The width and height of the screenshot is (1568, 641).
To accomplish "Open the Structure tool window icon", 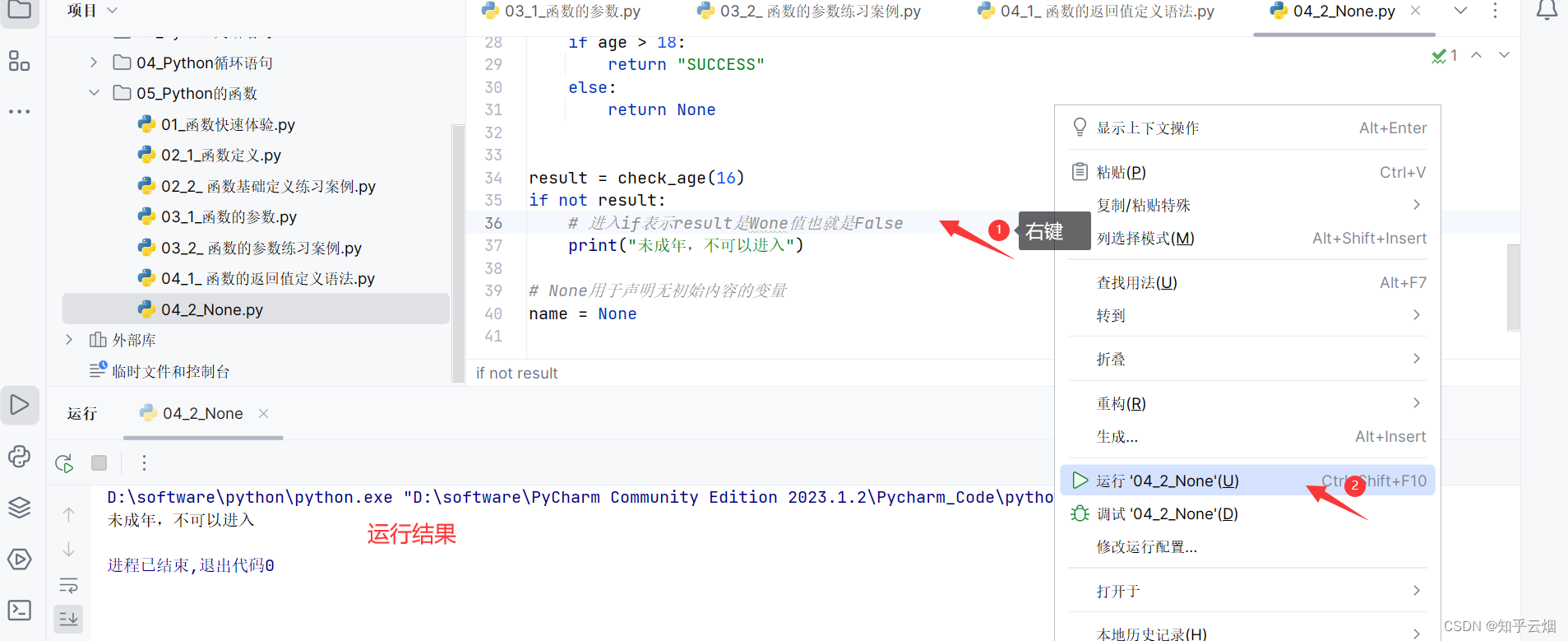I will tap(20, 61).
